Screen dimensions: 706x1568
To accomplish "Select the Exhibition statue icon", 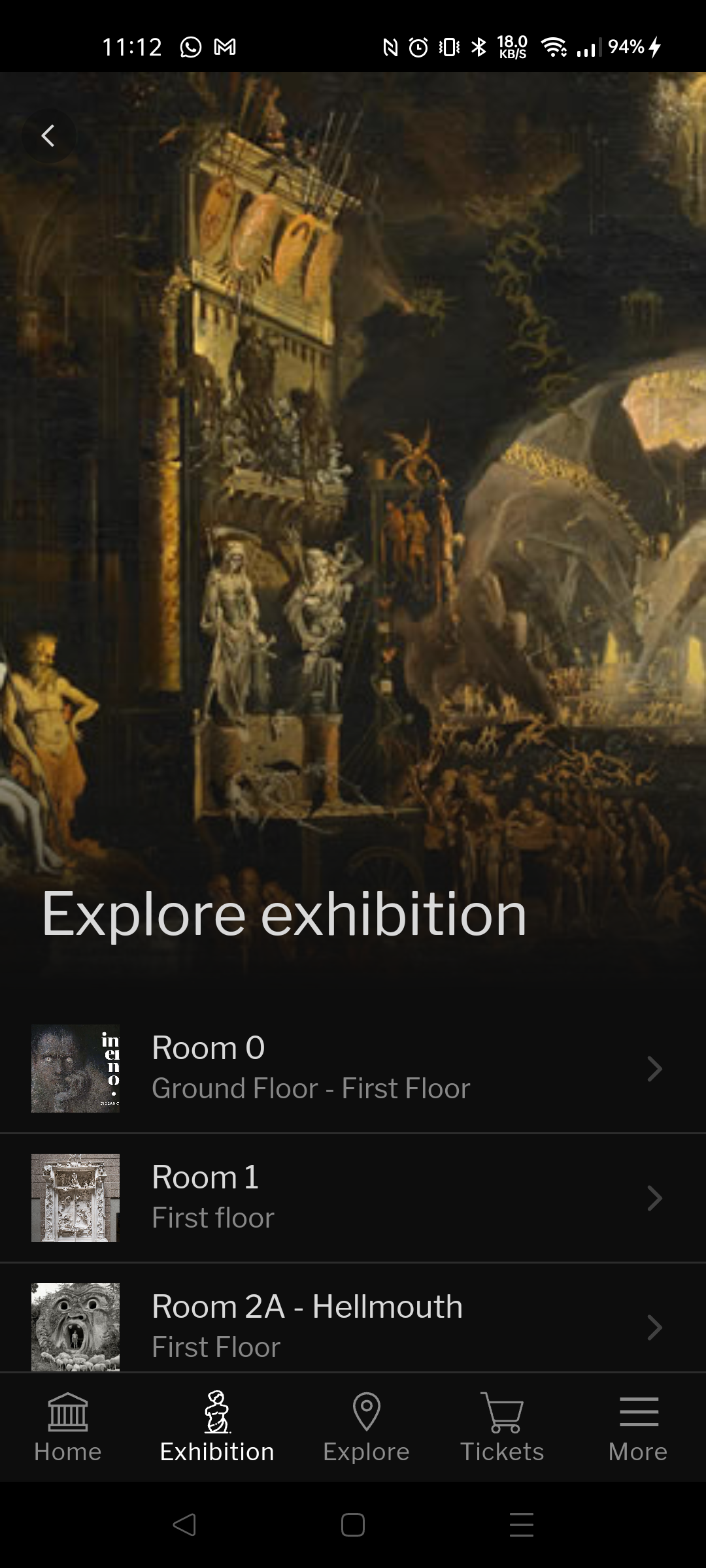I will [x=217, y=1411].
